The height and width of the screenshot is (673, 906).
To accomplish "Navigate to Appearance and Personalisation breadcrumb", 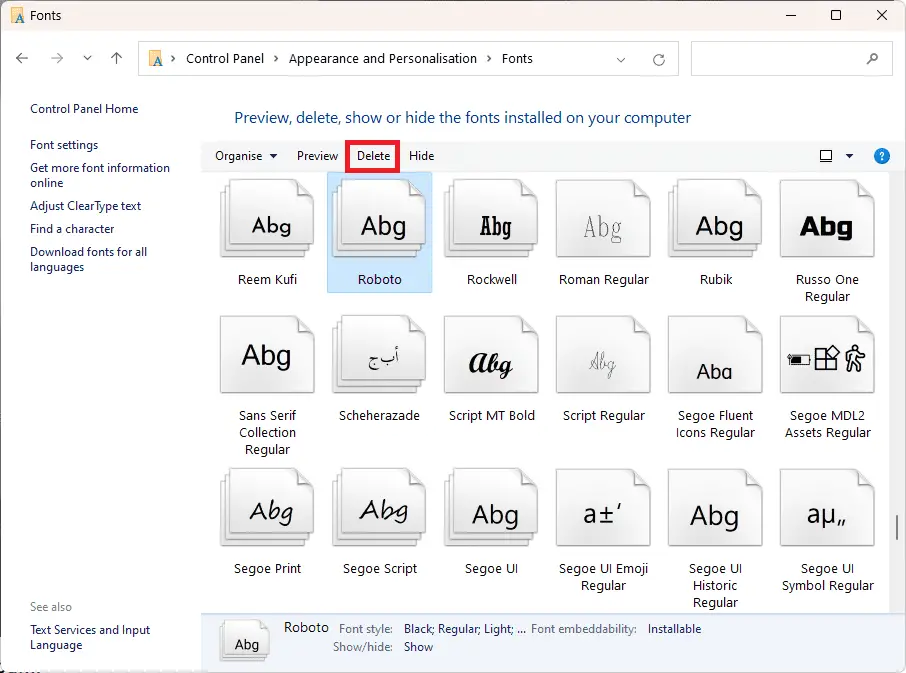I will click(383, 58).
